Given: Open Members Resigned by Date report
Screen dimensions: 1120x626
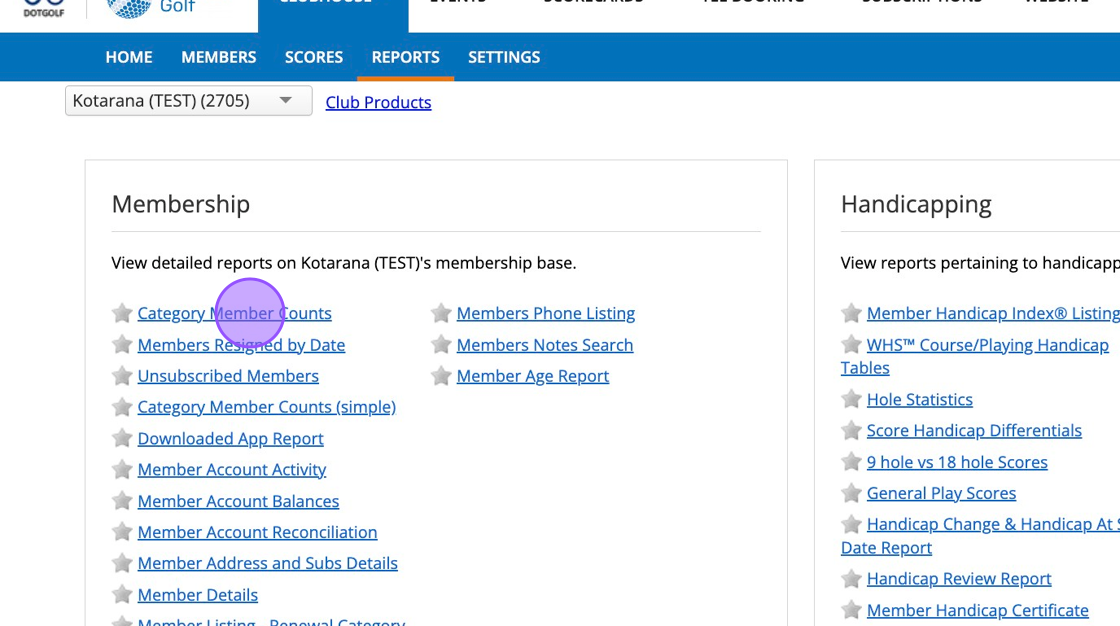Looking at the screenshot, I should [x=241, y=344].
